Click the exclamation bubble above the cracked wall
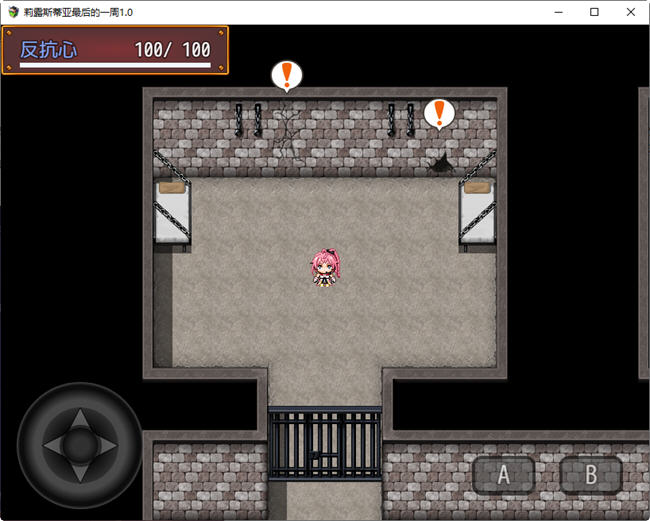The height and width of the screenshot is (521, 650). 287,74
